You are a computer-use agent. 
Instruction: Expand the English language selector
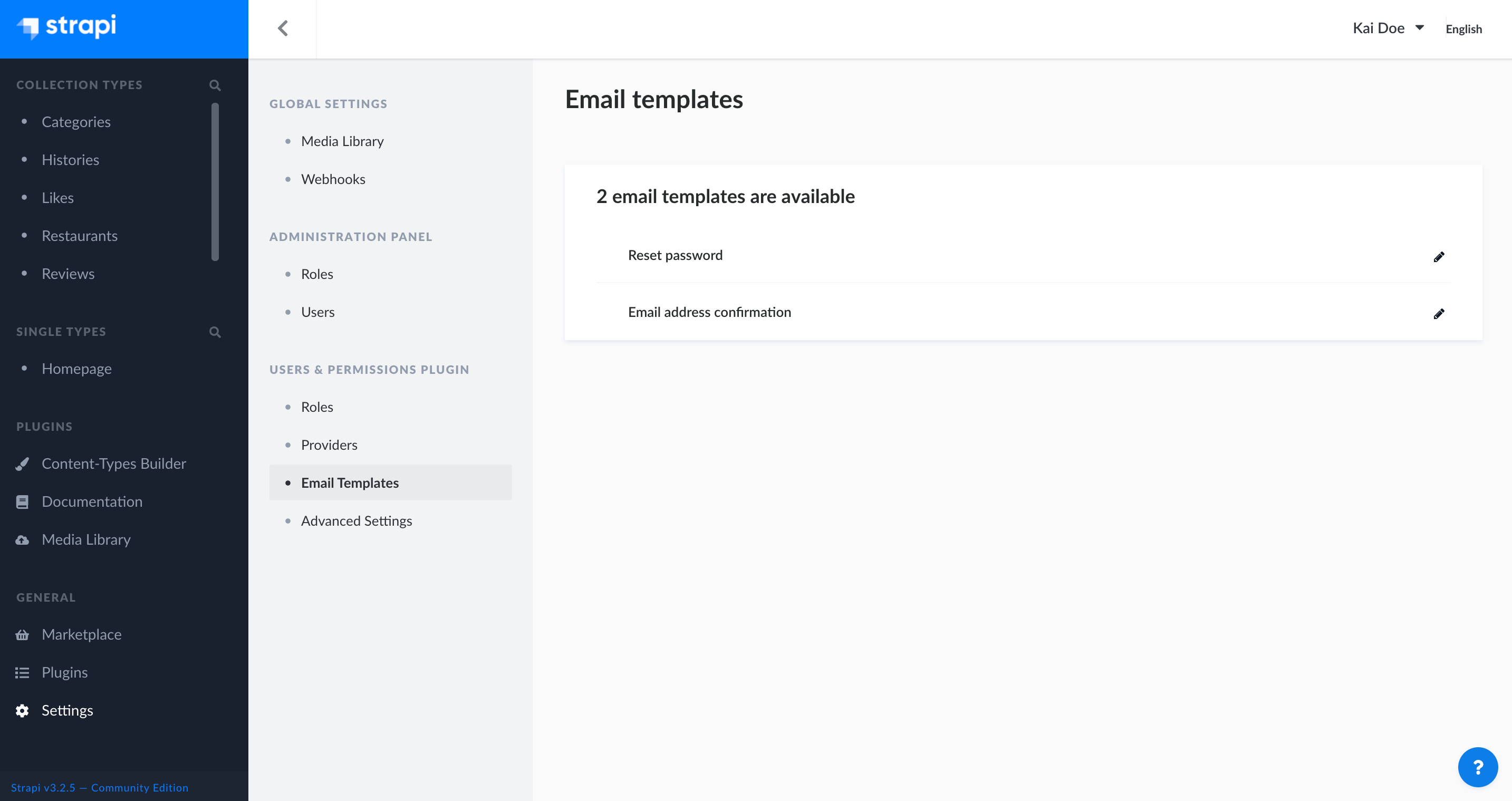tap(1464, 29)
